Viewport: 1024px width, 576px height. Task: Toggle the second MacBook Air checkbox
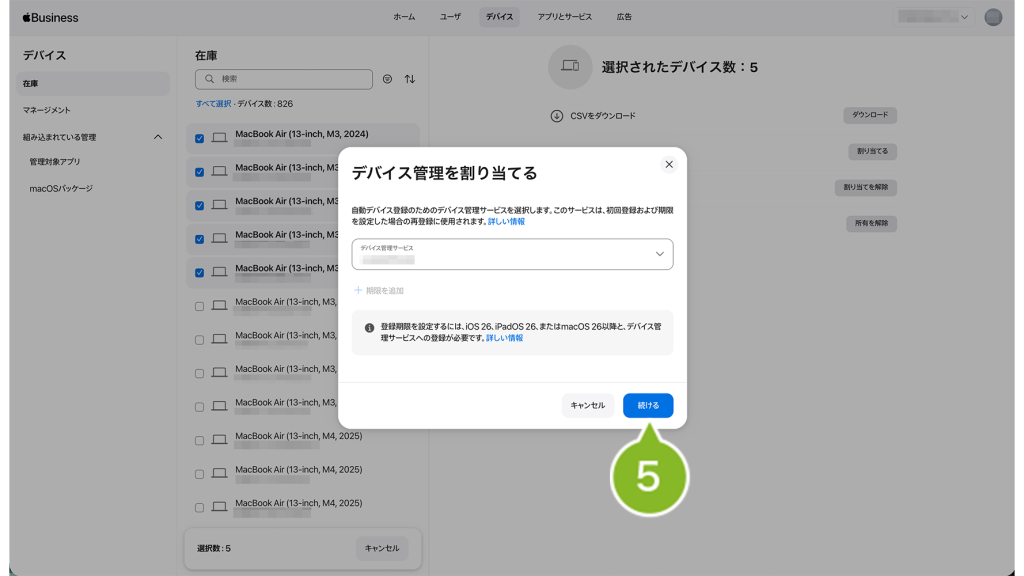point(200,172)
